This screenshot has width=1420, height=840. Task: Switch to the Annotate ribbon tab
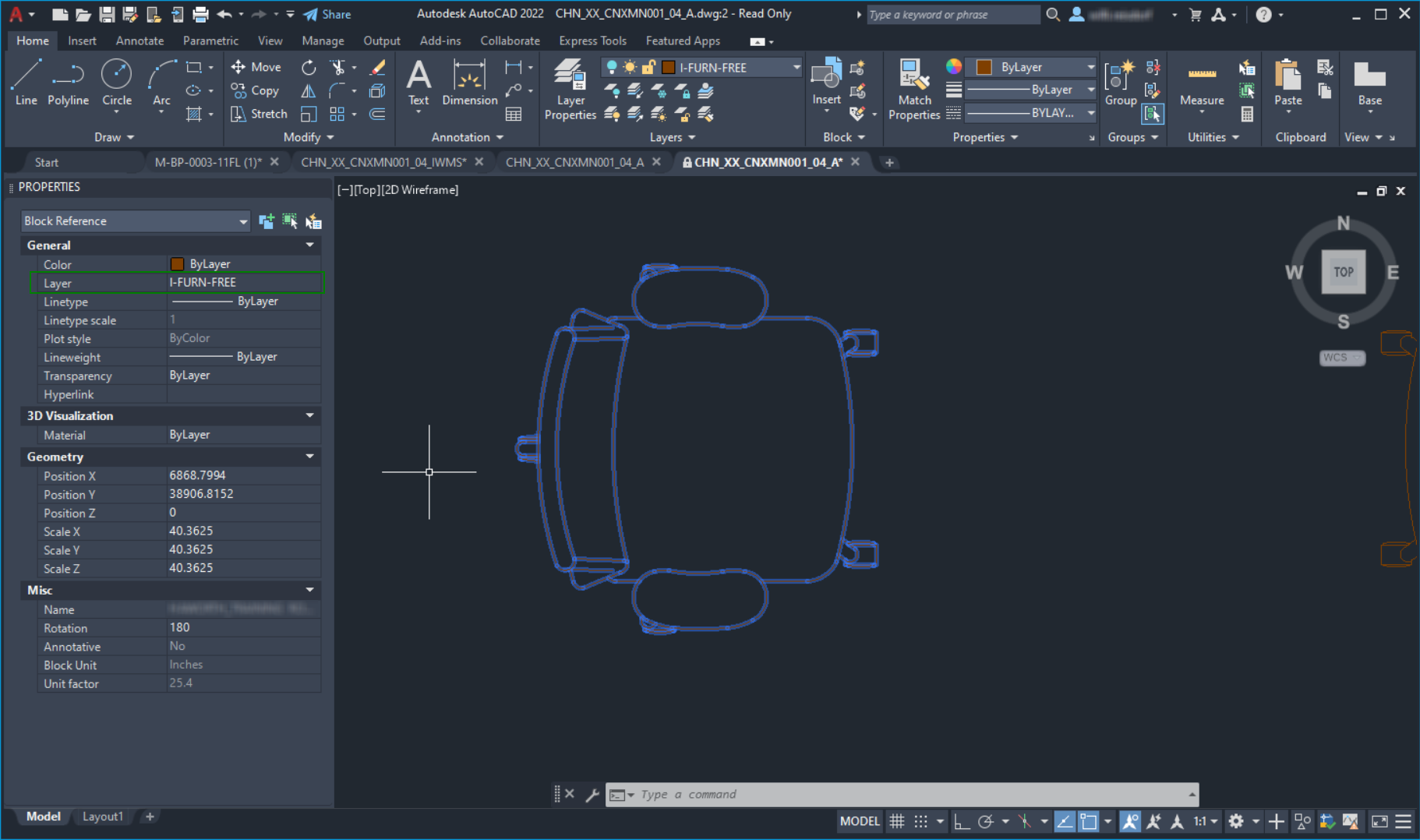(139, 41)
